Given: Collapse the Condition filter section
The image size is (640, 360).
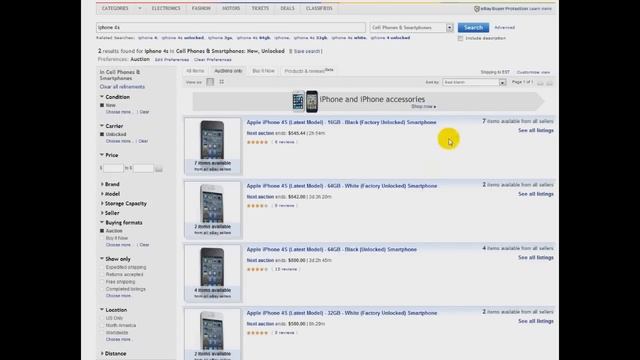Looking at the screenshot, I should 102,97.
